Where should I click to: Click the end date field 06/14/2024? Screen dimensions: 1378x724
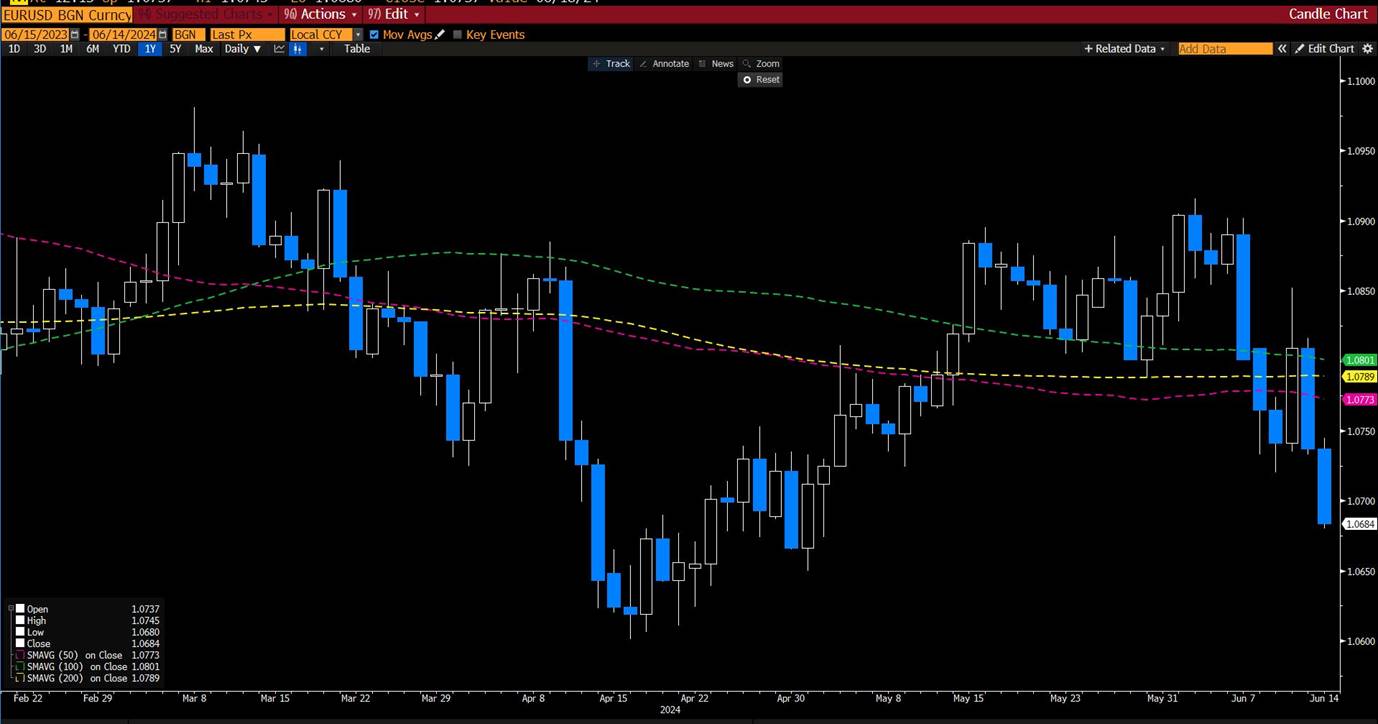123,34
